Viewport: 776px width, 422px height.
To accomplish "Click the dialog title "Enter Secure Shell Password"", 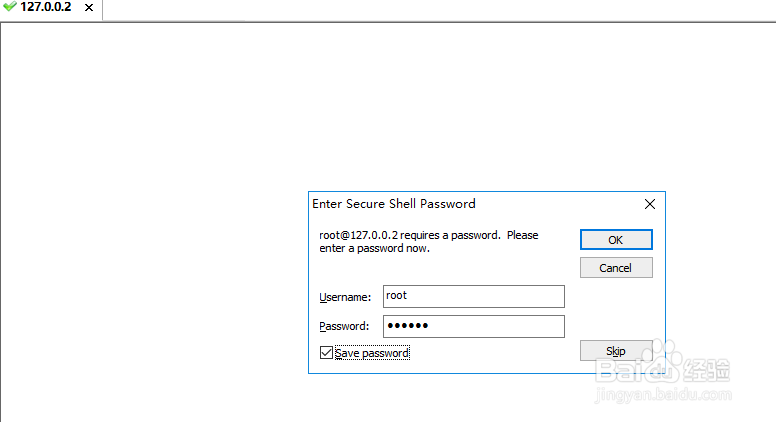I will [x=394, y=204].
